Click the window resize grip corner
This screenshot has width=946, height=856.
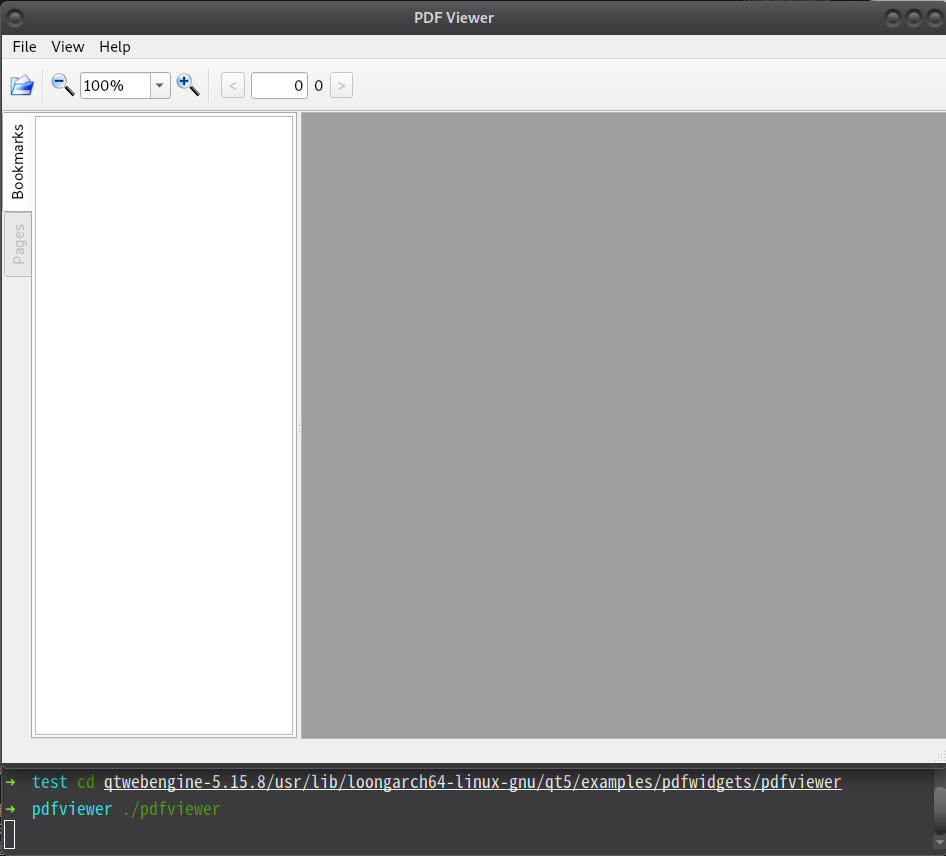940,756
